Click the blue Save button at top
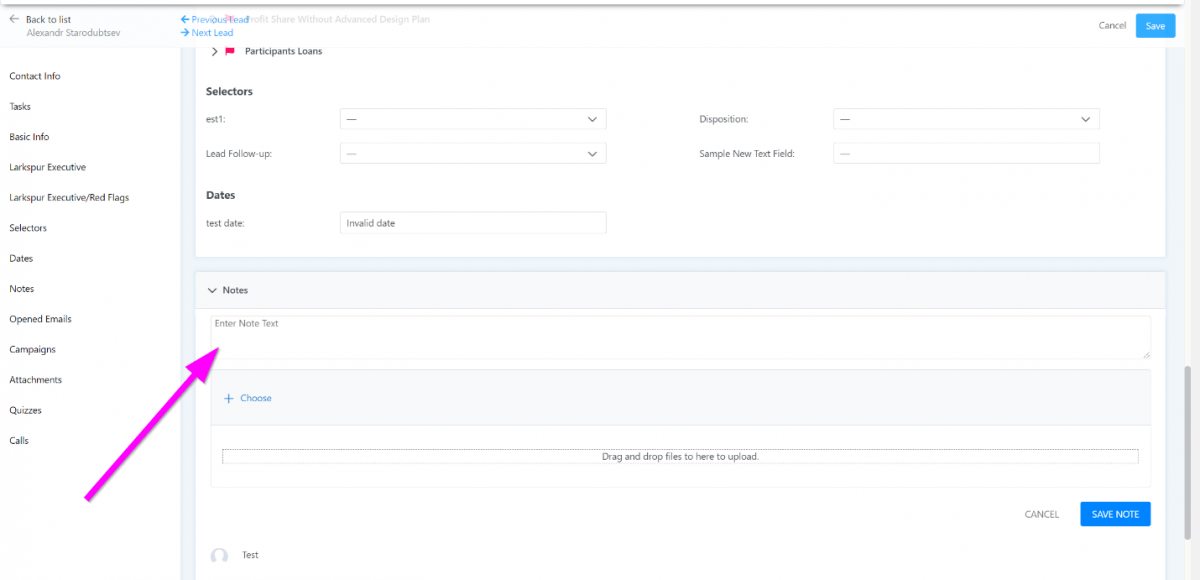 (x=1155, y=26)
